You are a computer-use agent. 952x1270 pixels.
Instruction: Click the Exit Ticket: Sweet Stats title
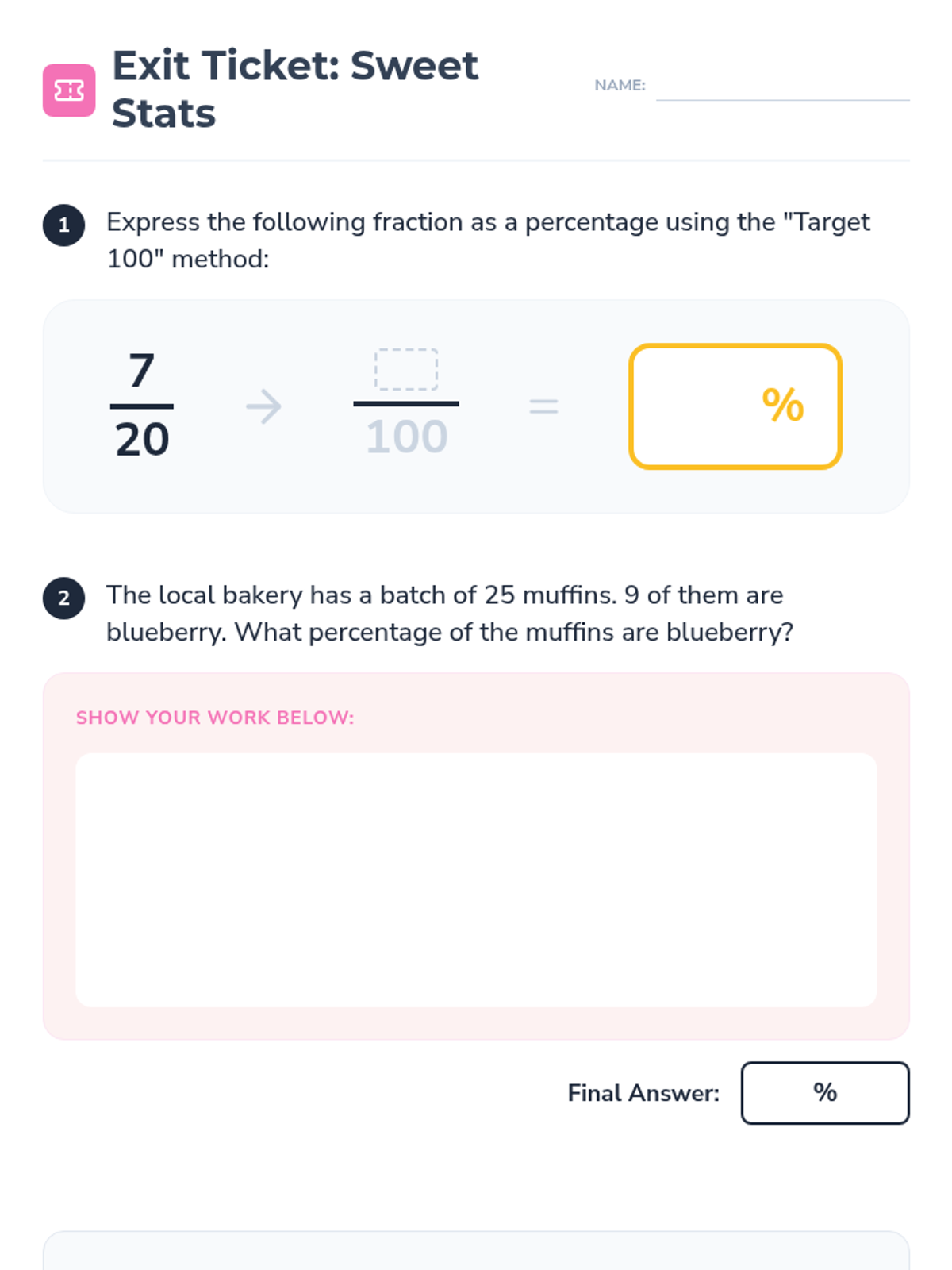point(295,89)
